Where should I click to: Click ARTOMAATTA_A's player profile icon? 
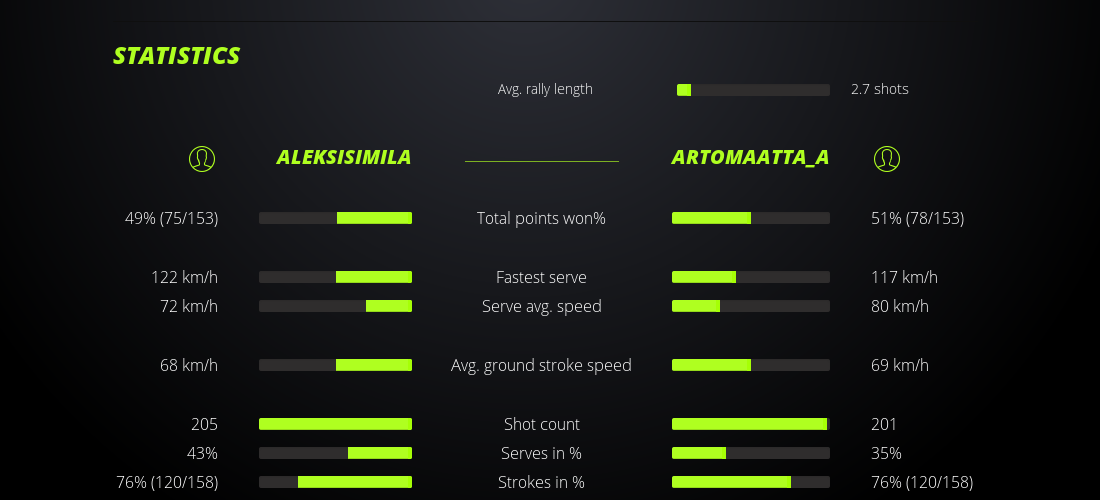pos(887,158)
